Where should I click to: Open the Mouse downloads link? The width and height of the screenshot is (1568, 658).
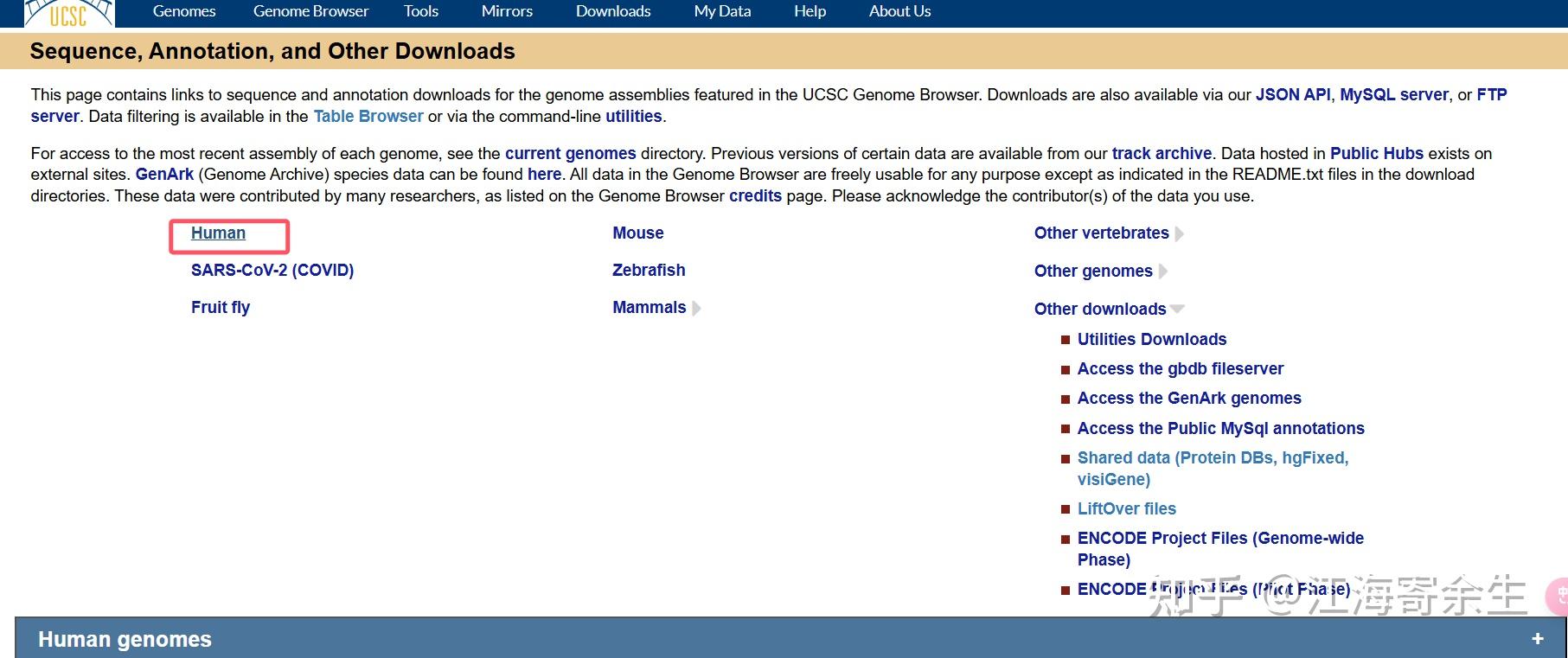[x=638, y=233]
